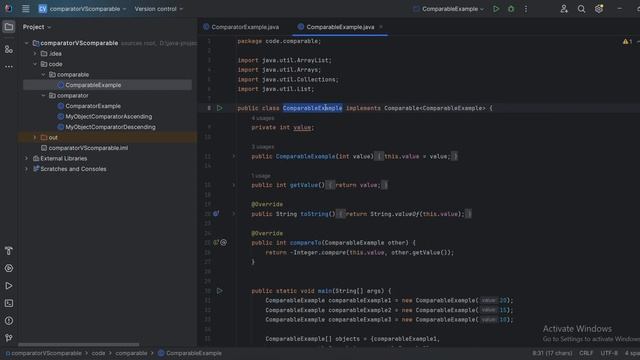This screenshot has width=640, height=360.
Task: Select comparatorVScomparable.iml file
Action: click(88, 148)
